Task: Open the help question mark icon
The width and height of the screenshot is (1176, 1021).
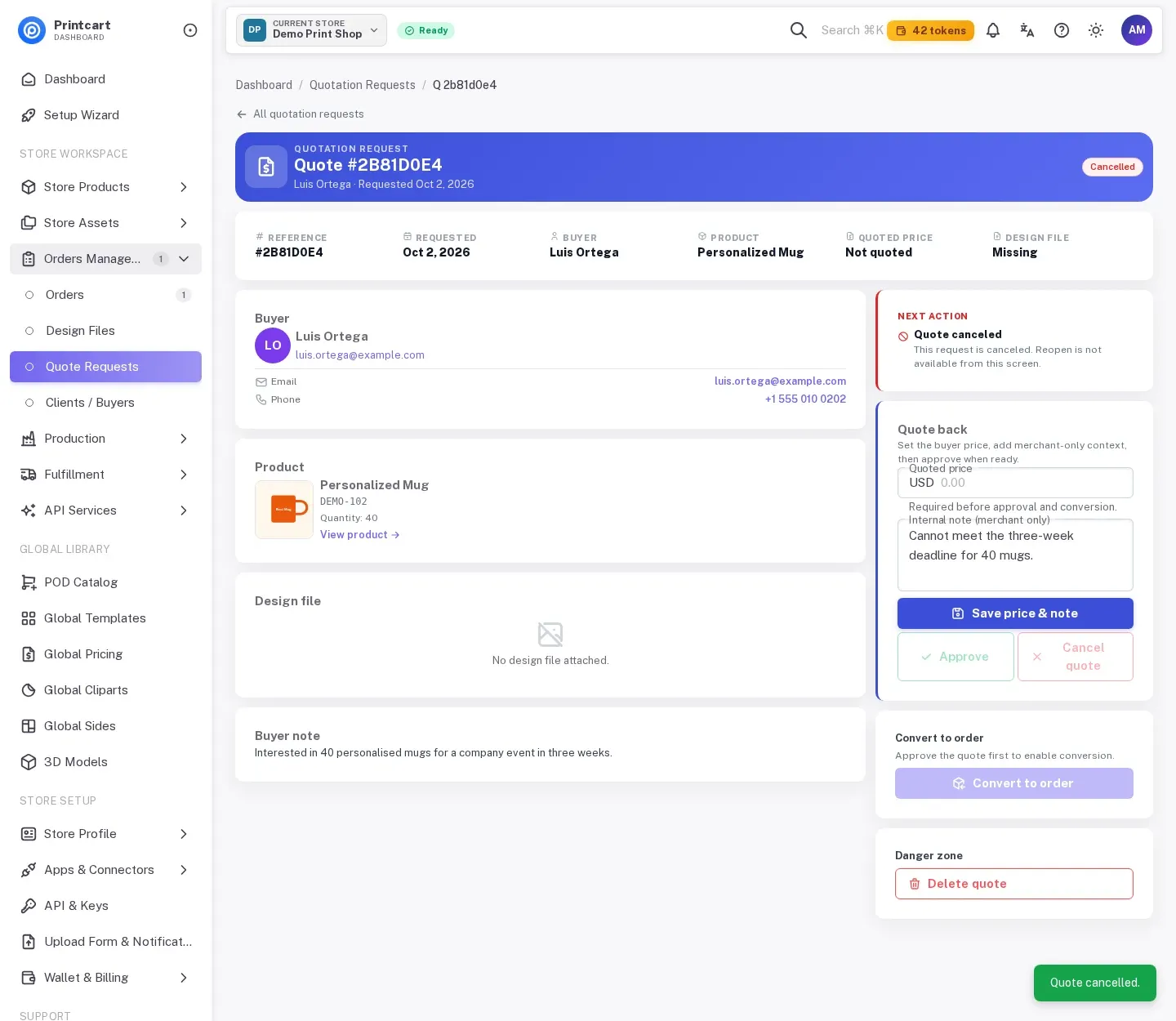Action: click(x=1062, y=30)
